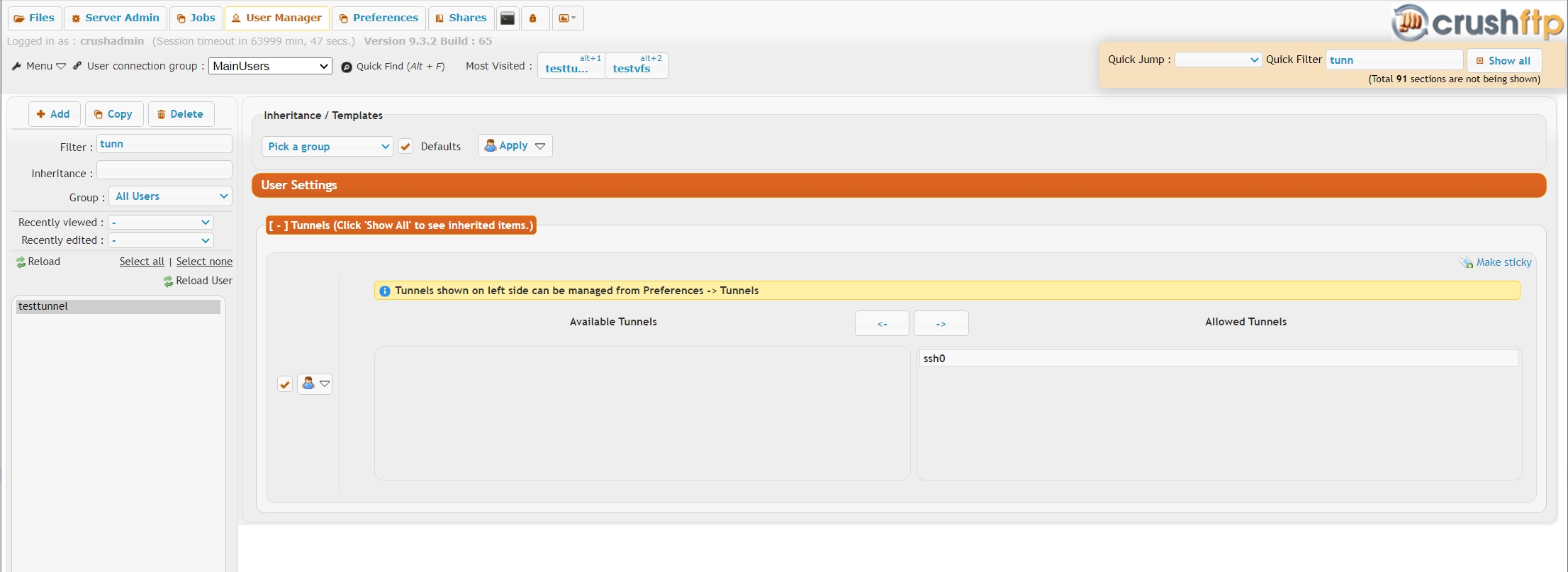Open the User connection group dropdown
The height and width of the screenshot is (572, 1568).
pyautogui.click(x=270, y=66)
